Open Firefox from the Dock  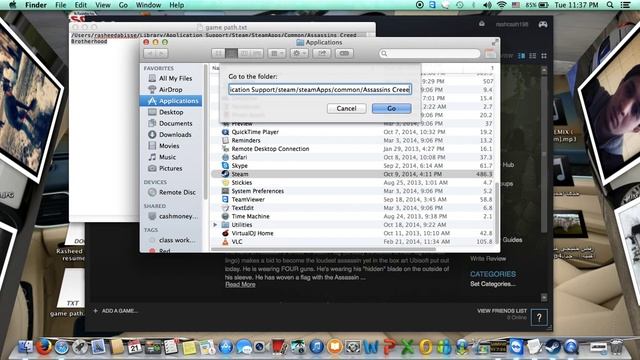(44, 347)
